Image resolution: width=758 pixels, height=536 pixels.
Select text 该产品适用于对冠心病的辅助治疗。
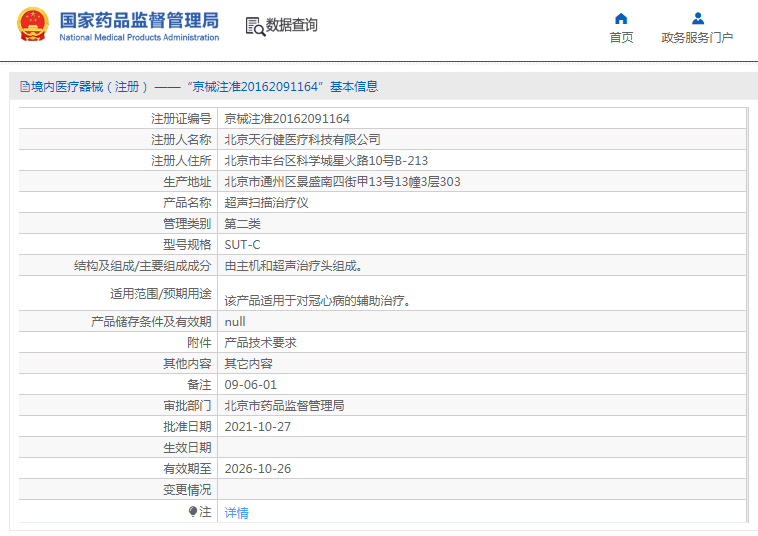coord(318,301)
